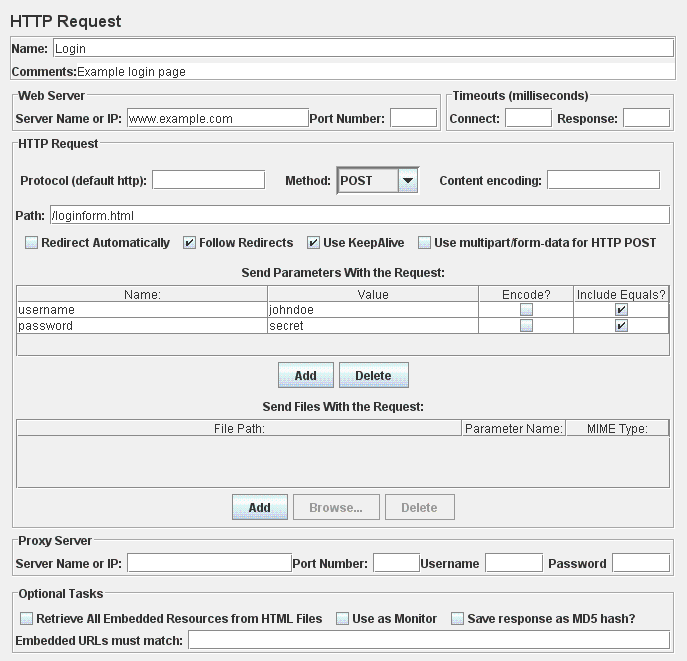Enable Save response as MD5 hash
Screen dimensions: 687x661
(x=458, y=619)
